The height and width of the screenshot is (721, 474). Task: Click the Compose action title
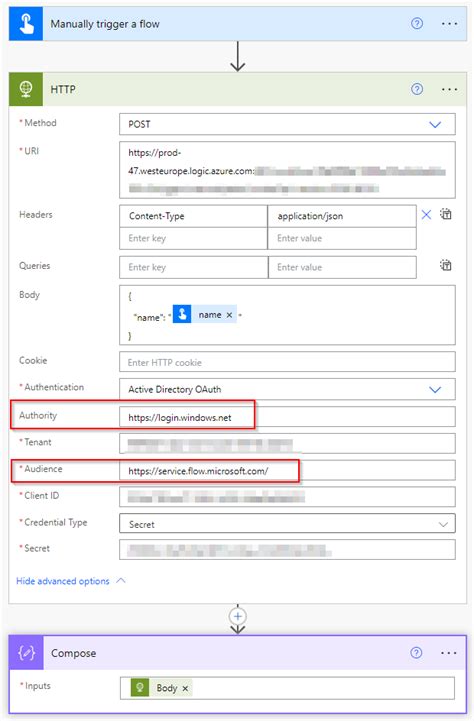[74, 653]
